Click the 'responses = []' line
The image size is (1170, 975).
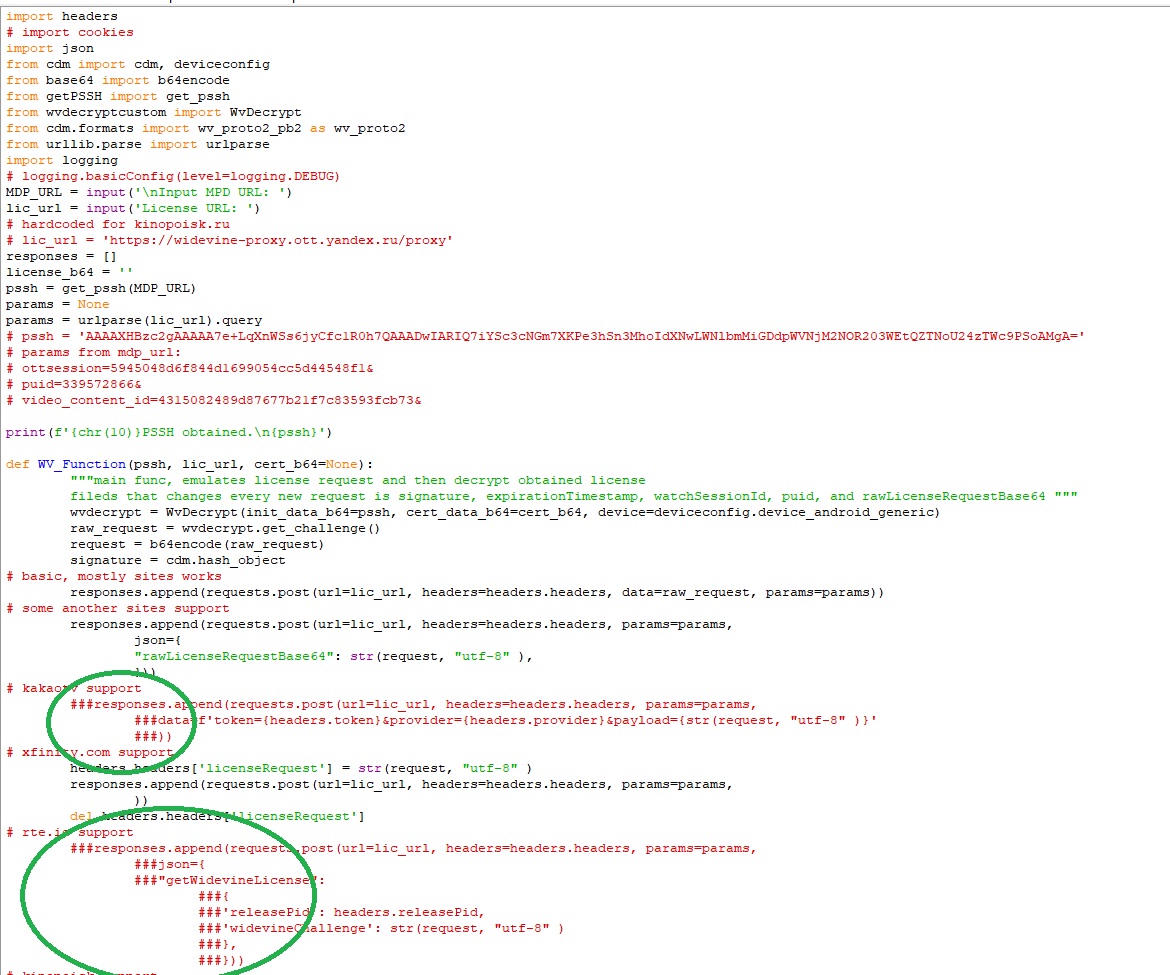pos(61,257)
